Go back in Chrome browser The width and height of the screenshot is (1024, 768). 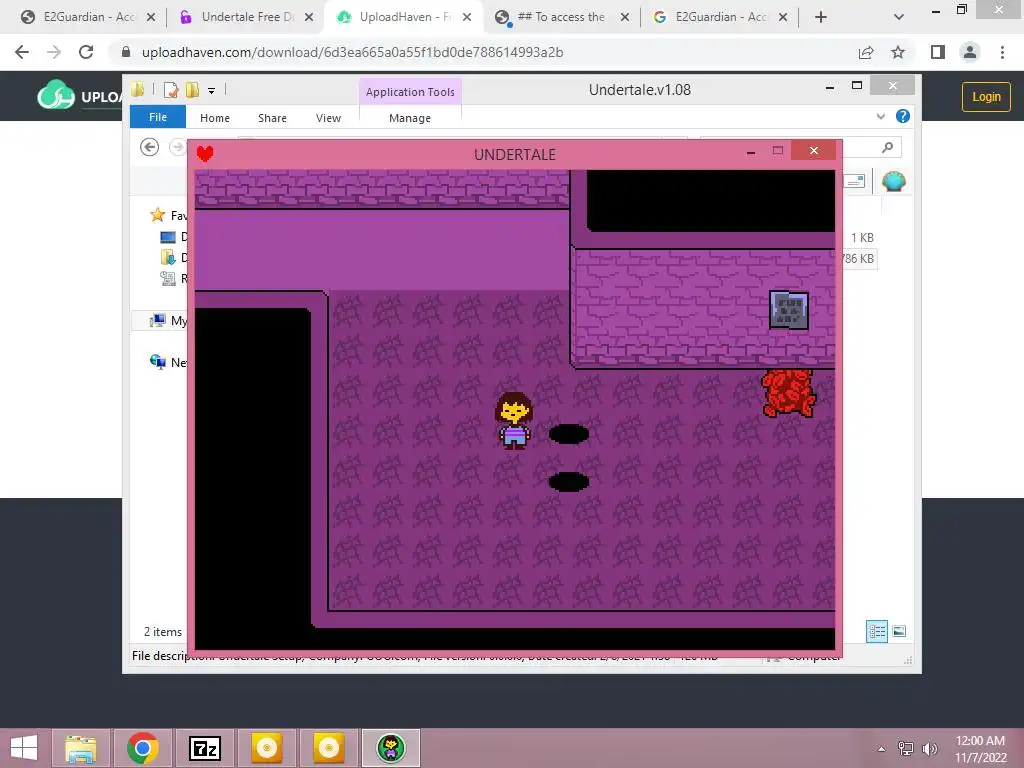point(22,52)
